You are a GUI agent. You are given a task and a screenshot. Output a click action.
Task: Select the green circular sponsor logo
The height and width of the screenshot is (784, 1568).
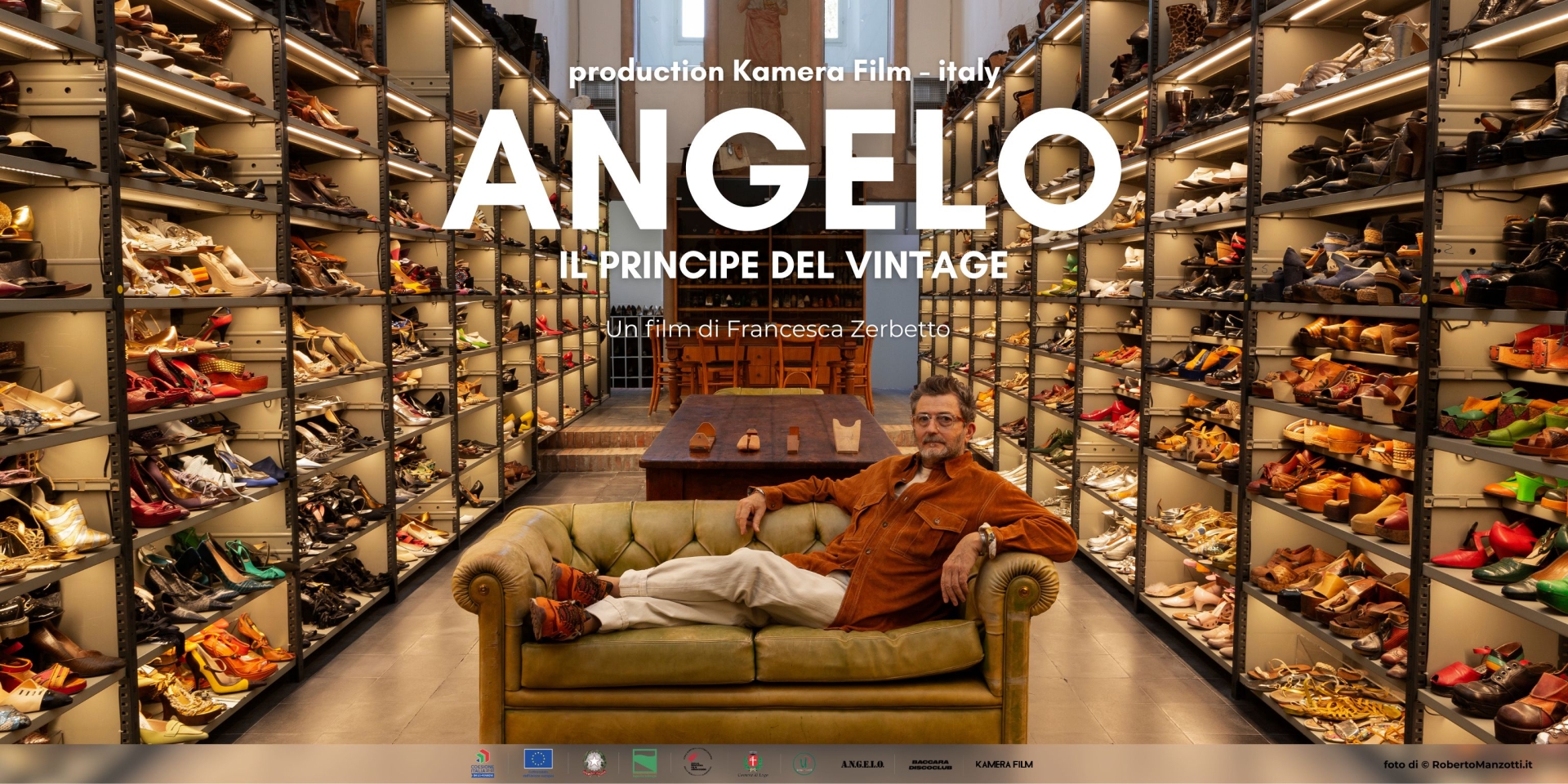pyautogui.click(x=804, y=764)
